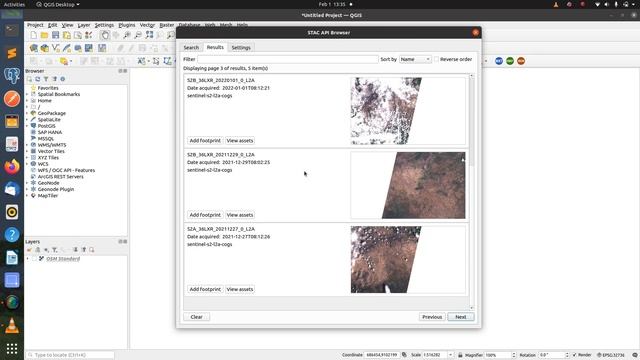Click the Zoom Out magnifier tool
Image resolution: width=640 pixels, height=360 pixels.
point(138,36)
